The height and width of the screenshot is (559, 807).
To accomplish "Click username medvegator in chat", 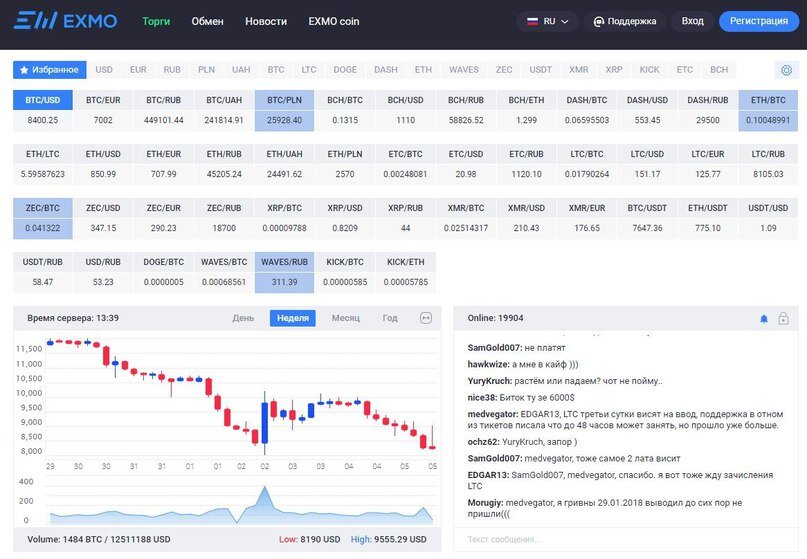I will point(493,414).
